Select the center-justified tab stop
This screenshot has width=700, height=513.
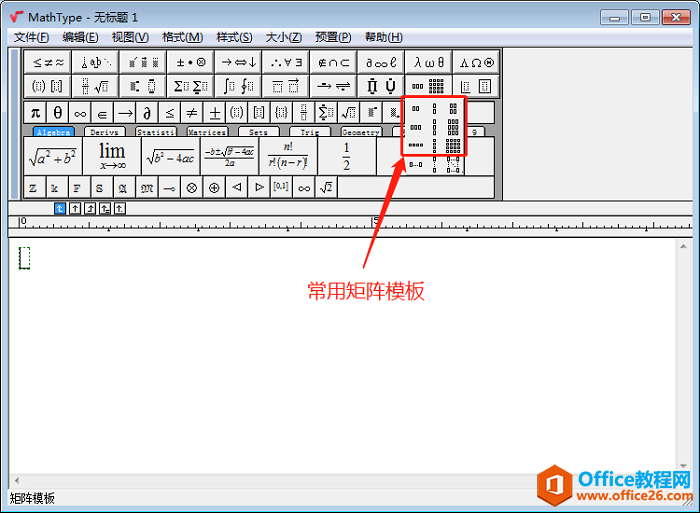tap(75, 209)
